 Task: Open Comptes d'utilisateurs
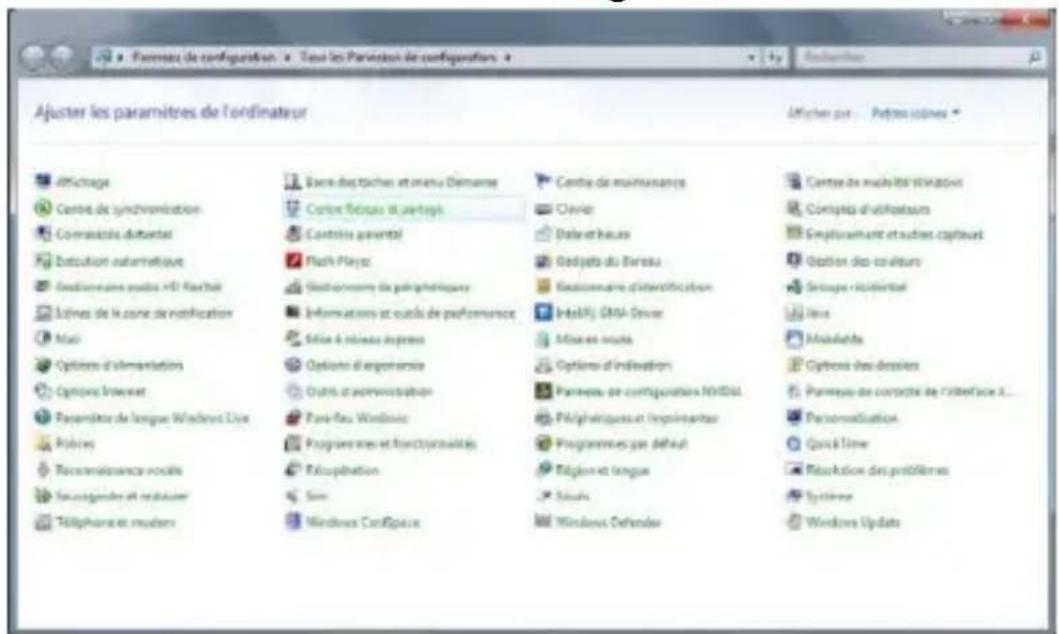click(x=868, y=209)
